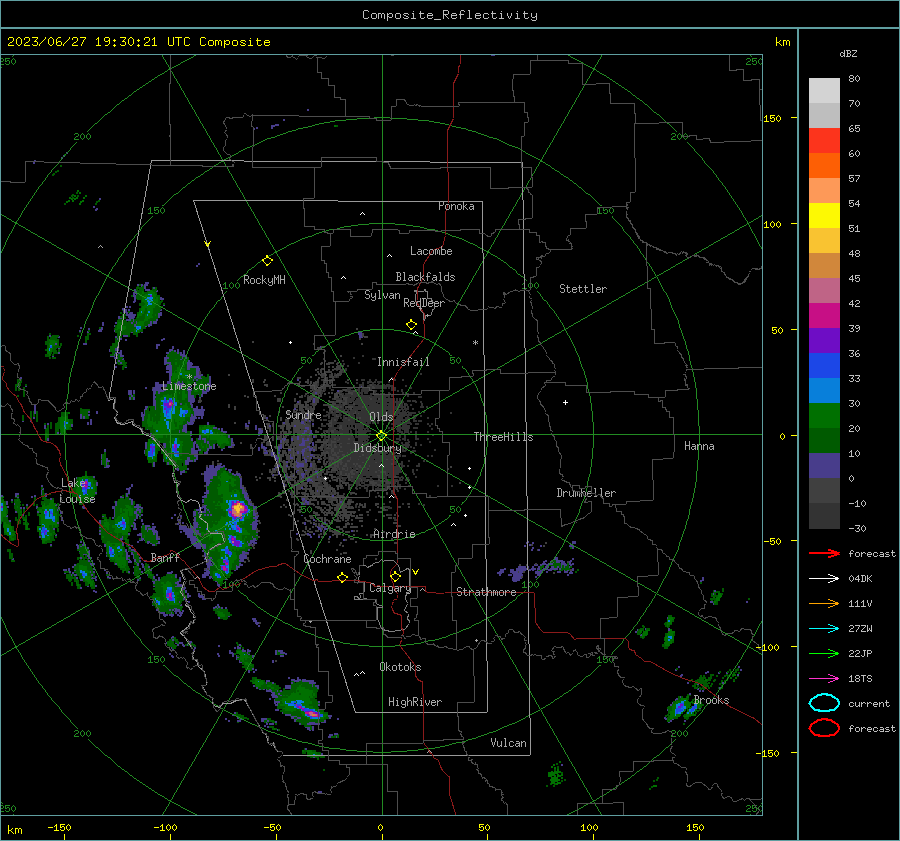Click the Ponoka label
The height and width of the screenshot is (841, 900).
coord(456,206)
